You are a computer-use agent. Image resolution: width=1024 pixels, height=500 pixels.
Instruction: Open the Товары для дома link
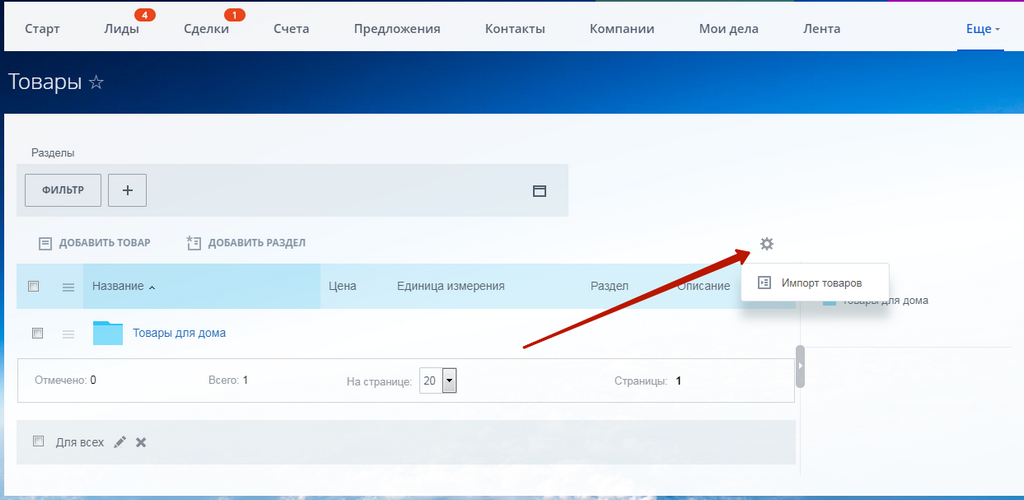180,333
